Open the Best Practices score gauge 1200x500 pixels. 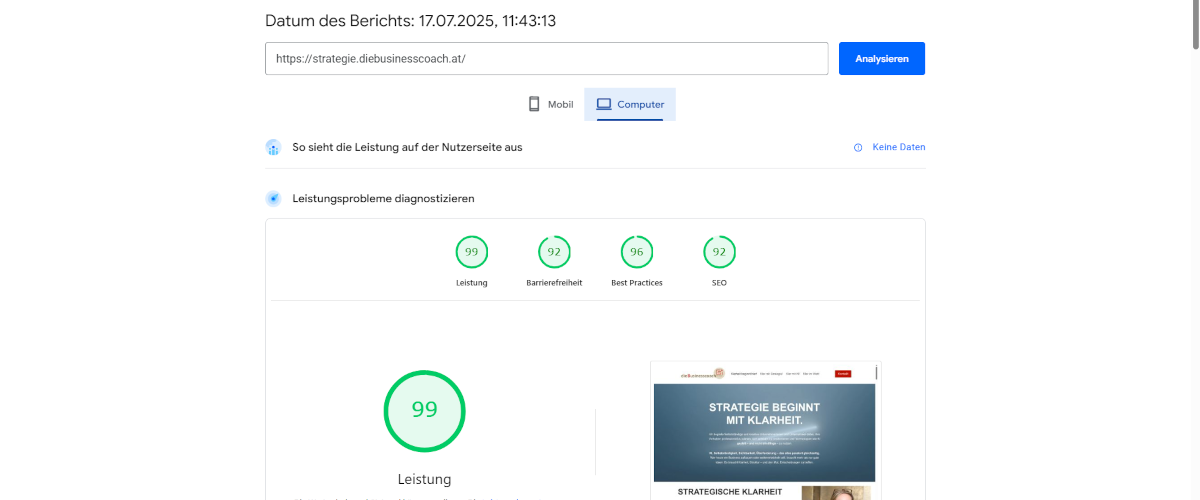pos(637,252)
